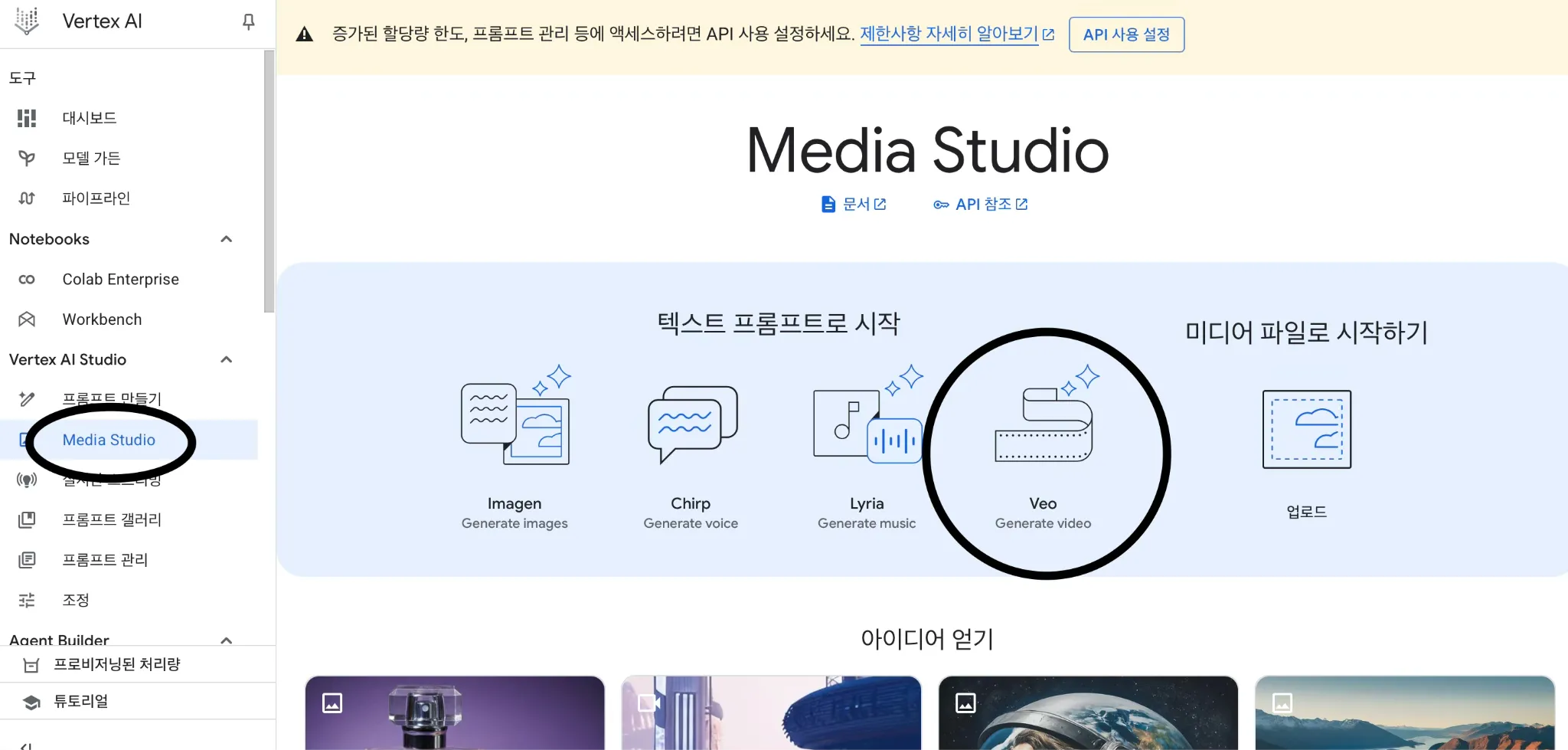This screenshot has width=1568, height=750.
Task: Click the Colab Enterprise icon
Action: (27, 280)
